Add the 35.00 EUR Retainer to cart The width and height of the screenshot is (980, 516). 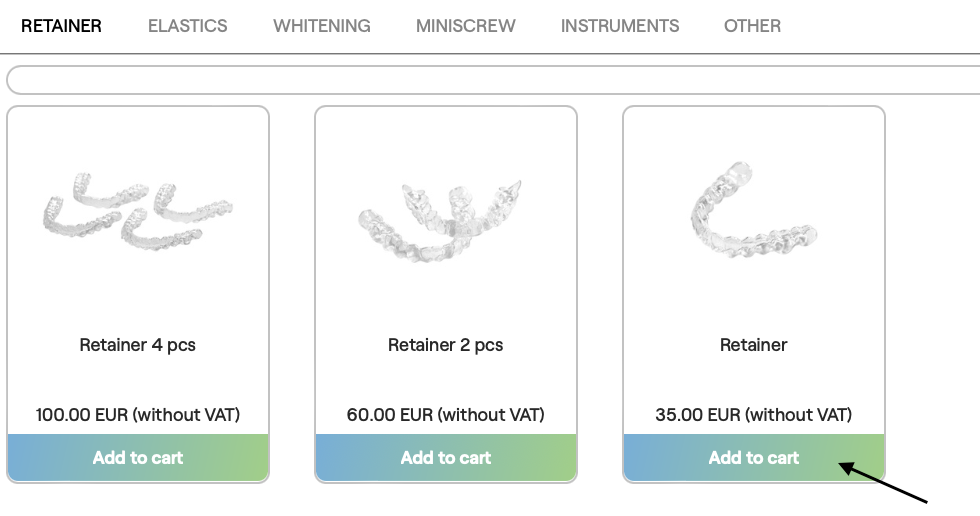coord(754,458)
